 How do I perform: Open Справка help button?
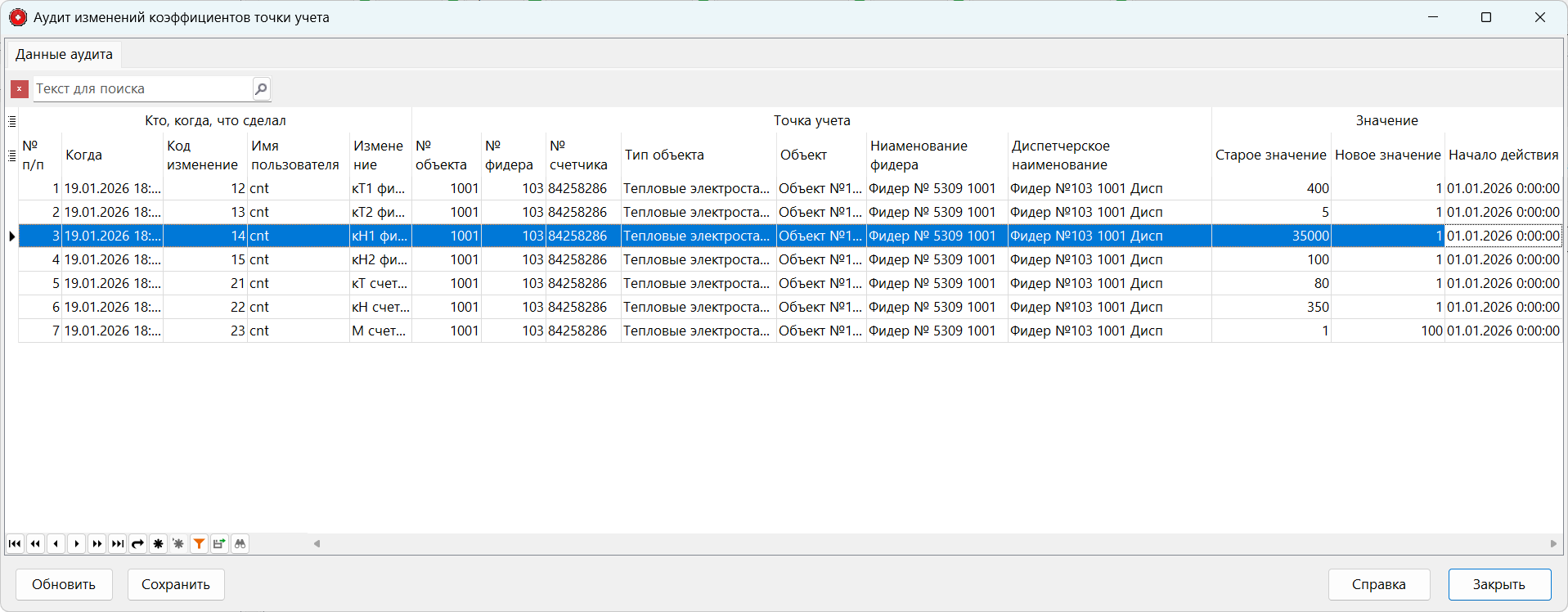(x=1378, y=584)
